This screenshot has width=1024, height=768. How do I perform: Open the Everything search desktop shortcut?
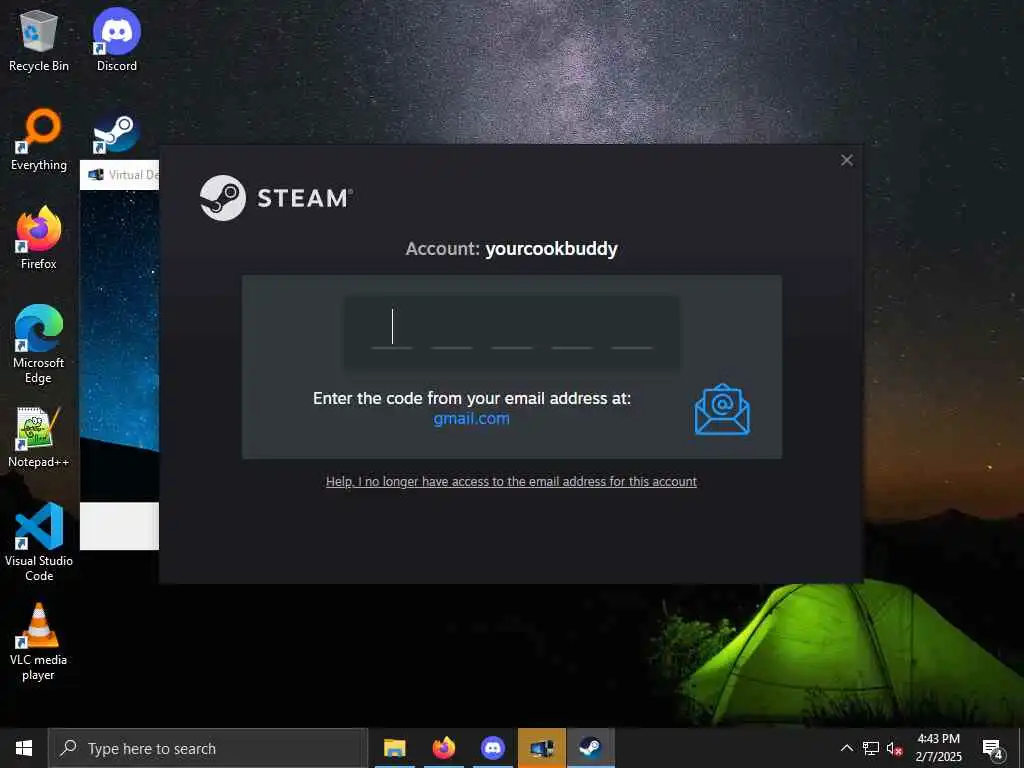pyautogui.click(x=39, y=140)
